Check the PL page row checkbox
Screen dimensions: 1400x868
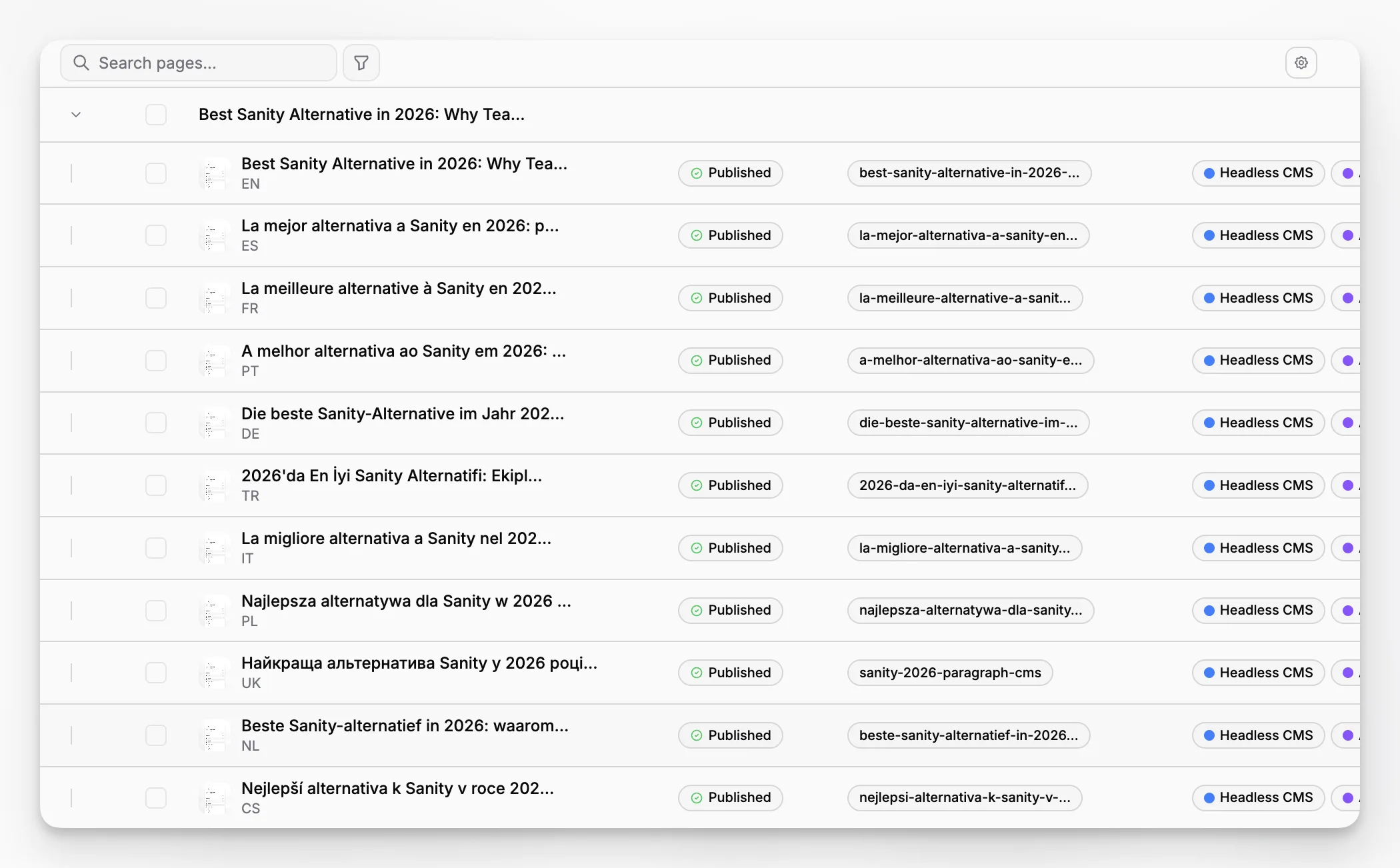tap(156, 611)
